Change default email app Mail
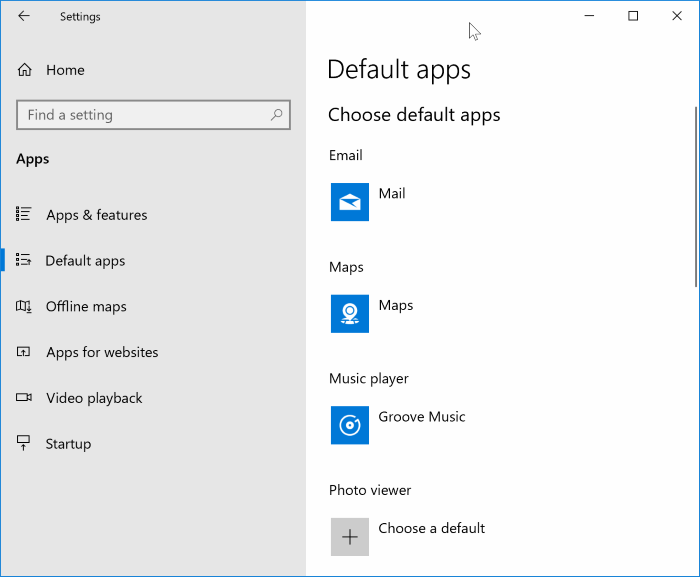Image resolution: width=700 pixels, height=577 pixels. [392, 193]
